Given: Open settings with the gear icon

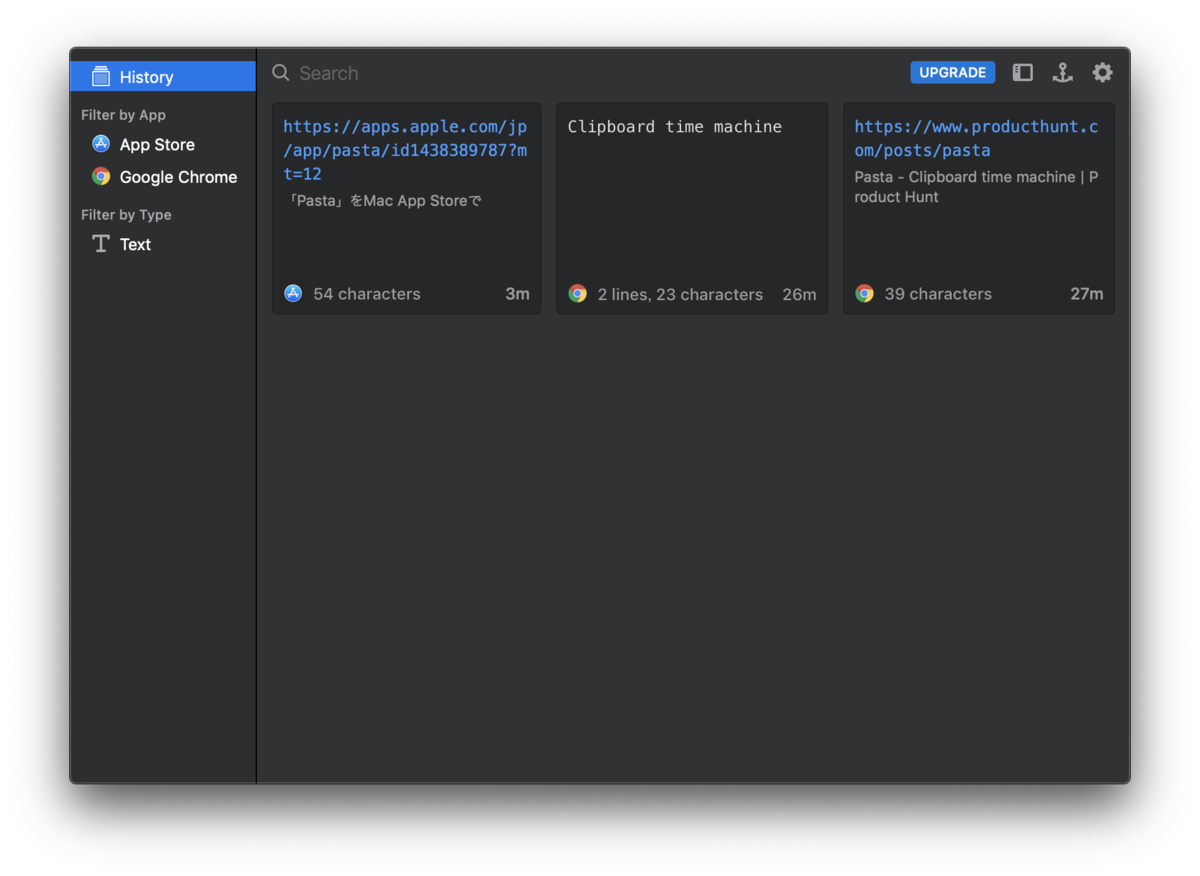Looking at the screenshot, I should pyautogui.click(x=1102, y=72).
